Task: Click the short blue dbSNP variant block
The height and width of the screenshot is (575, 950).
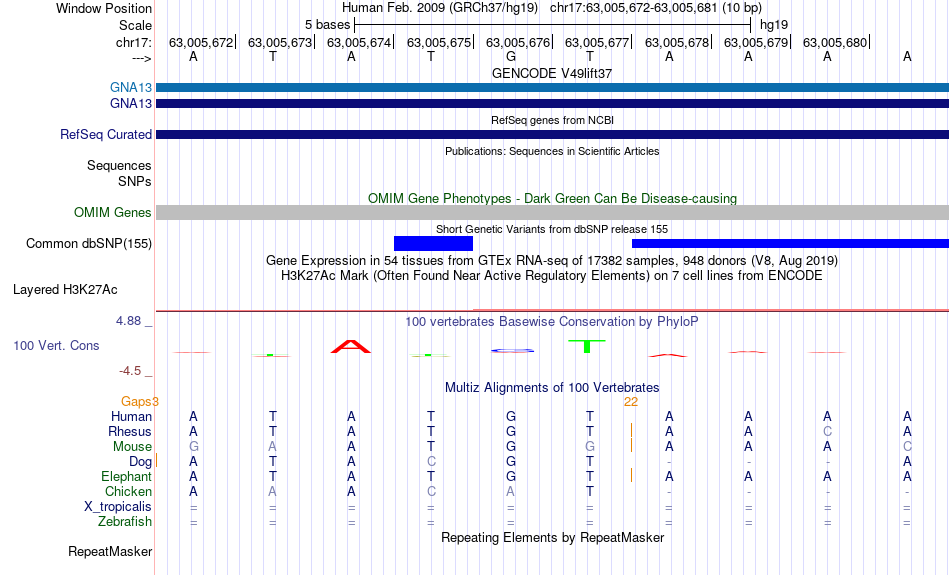Action: click(433, 244)
